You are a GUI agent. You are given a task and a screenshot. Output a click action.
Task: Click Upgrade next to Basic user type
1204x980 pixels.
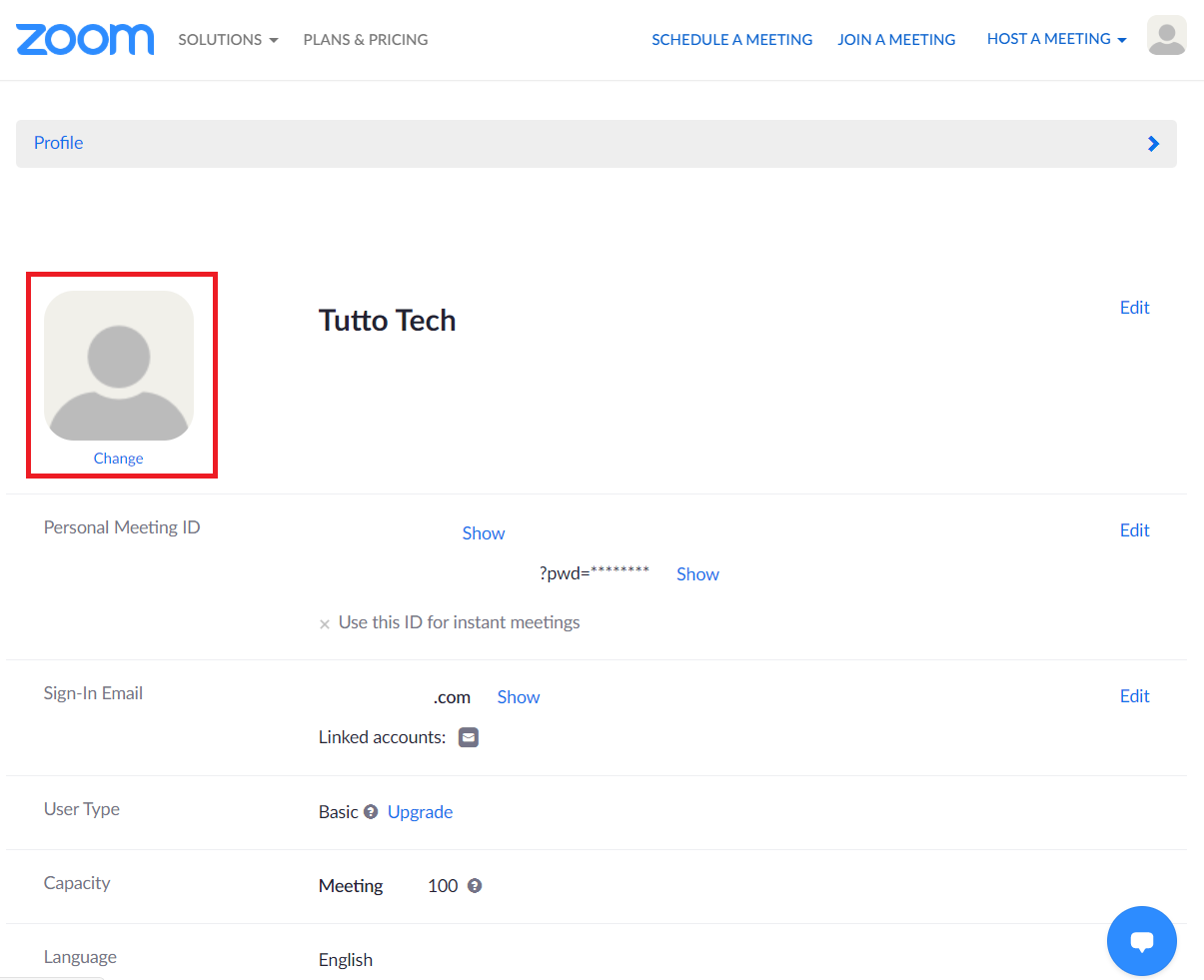(x=420, y=812)
